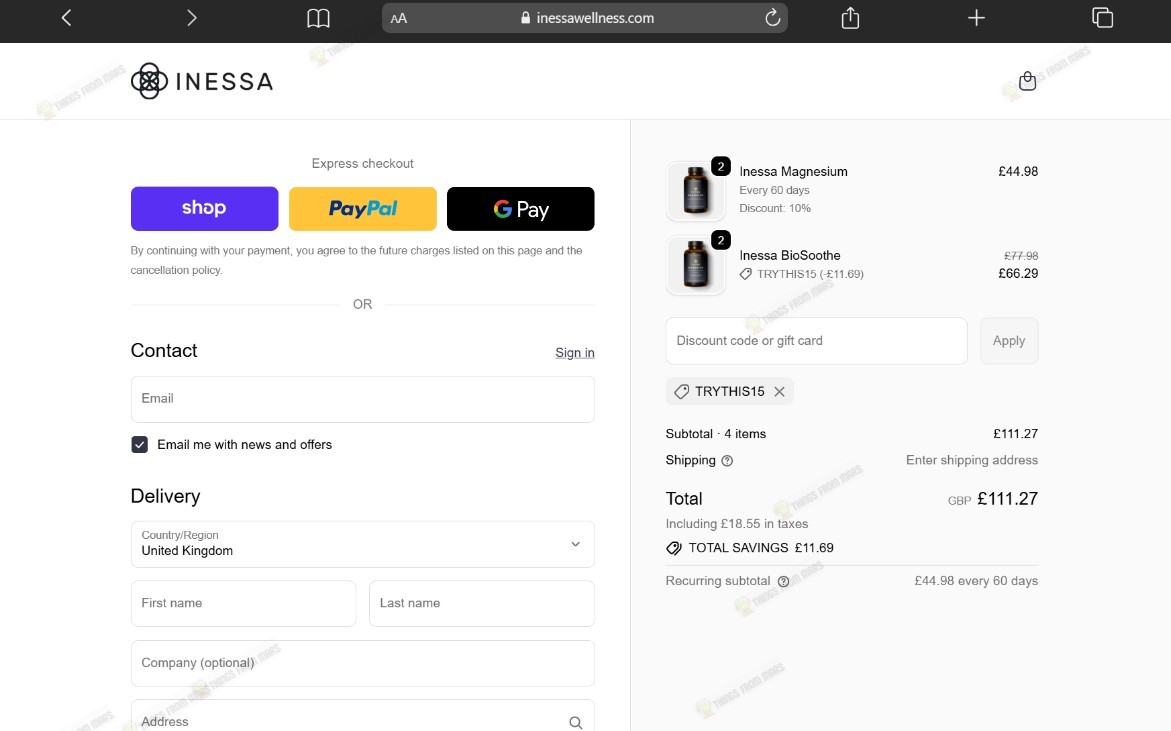1171x731 pixels.
Task: Click the 'Express checkout' label
Action: click(x=362, y=164)
